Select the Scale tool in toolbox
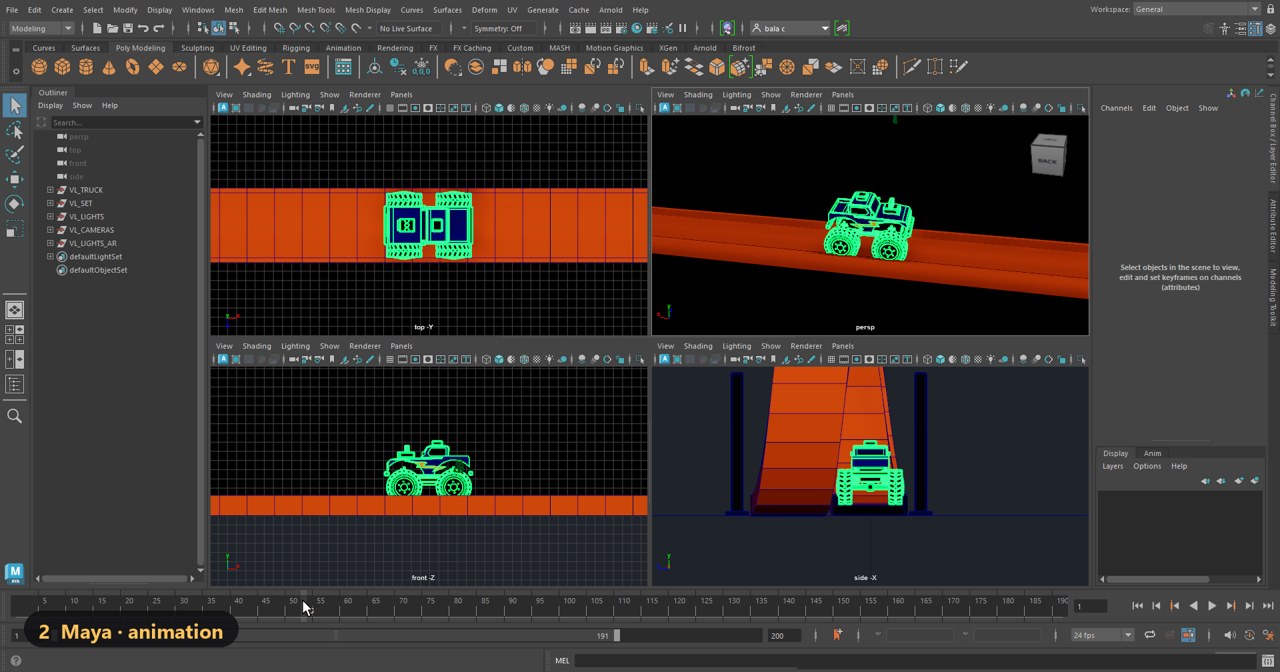The width and height of the screenshot is (1280, 672). point(14,230)
